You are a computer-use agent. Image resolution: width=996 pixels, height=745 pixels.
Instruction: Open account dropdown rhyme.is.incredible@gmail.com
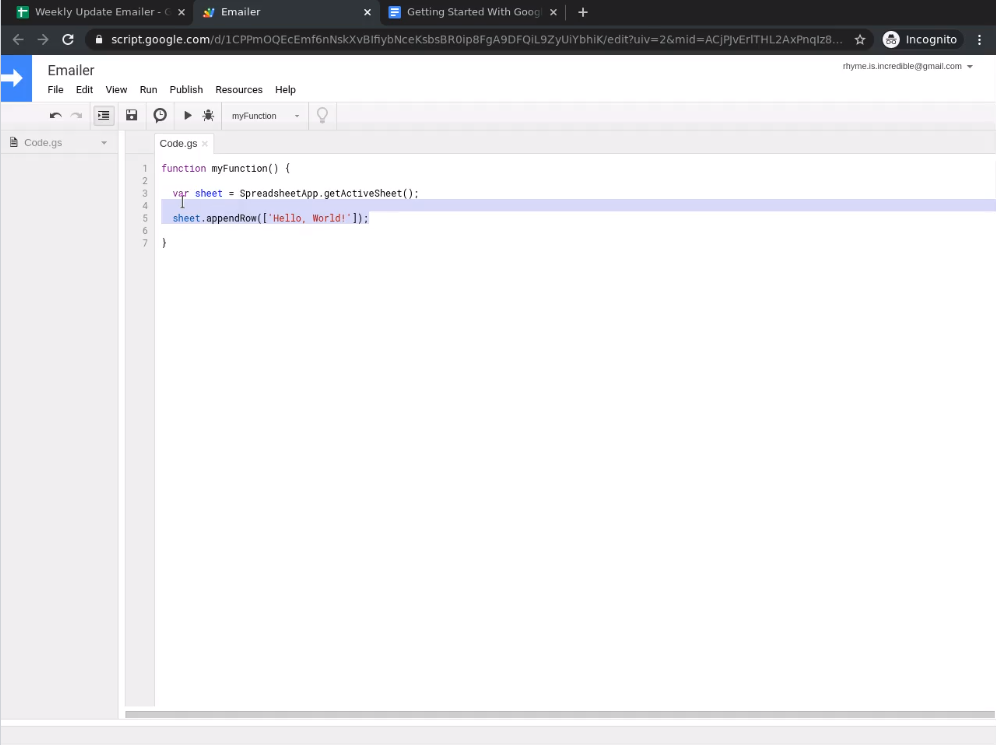click(908, 66)
